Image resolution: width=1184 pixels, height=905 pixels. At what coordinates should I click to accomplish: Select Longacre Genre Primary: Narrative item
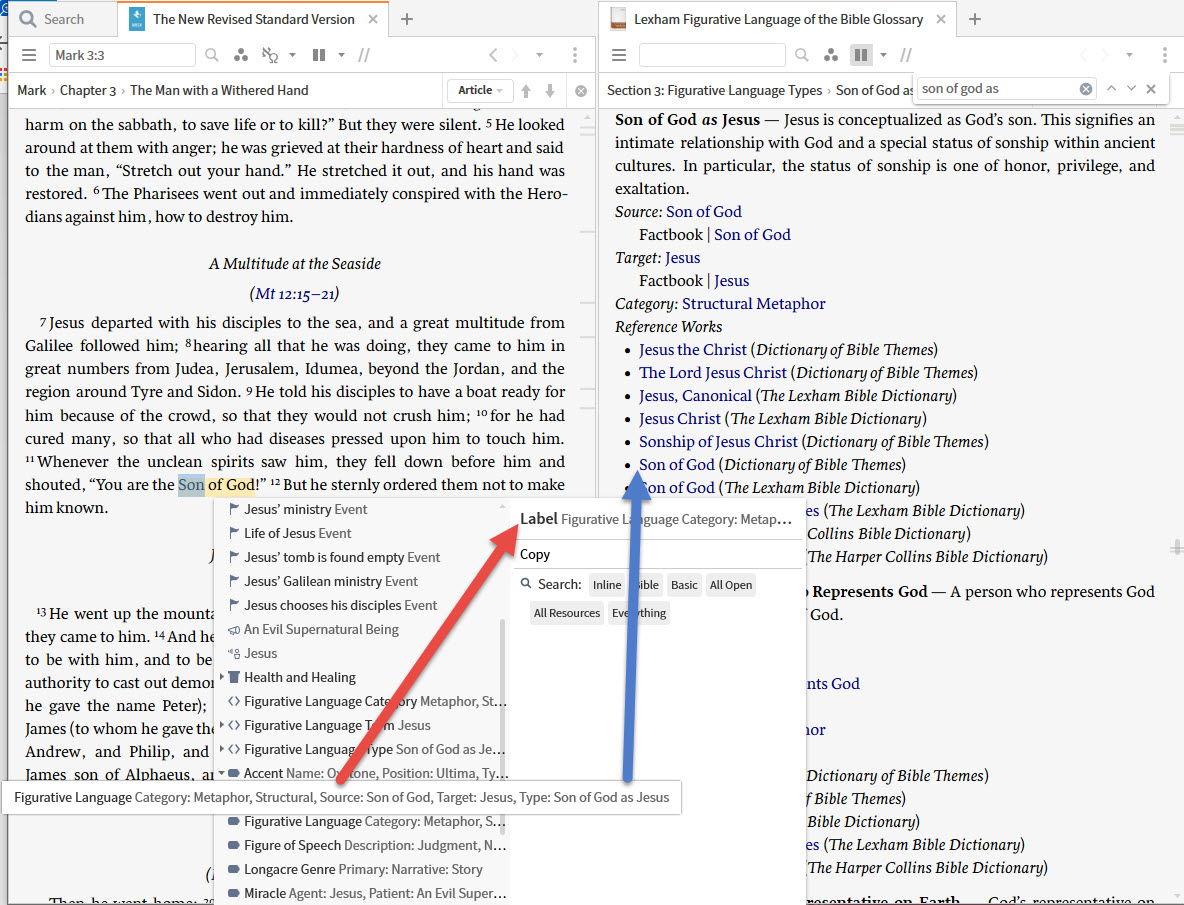362,870
